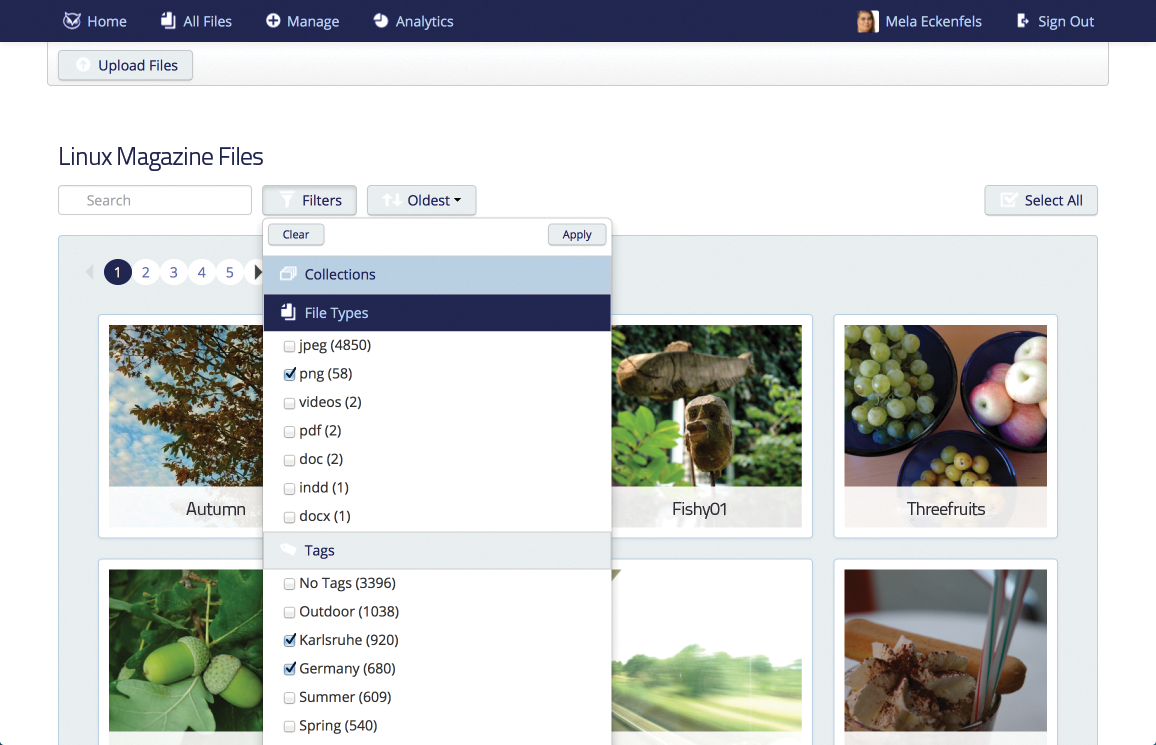This screenshot has height=745, width=1156.
Task: Click the Linux Magazine Files heading
Action: click(161, 156)
